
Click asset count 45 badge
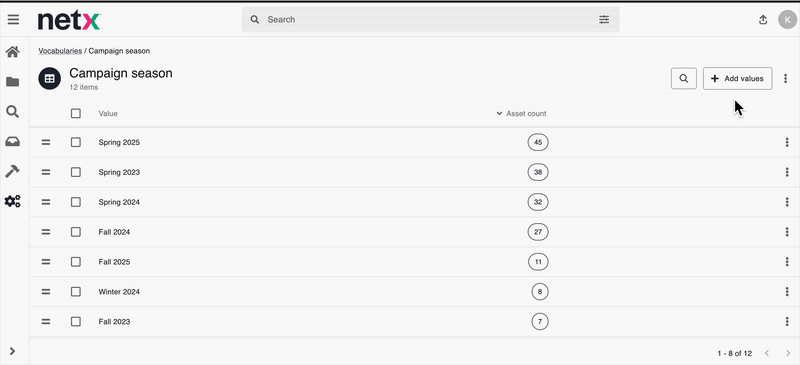pos(538,142)
